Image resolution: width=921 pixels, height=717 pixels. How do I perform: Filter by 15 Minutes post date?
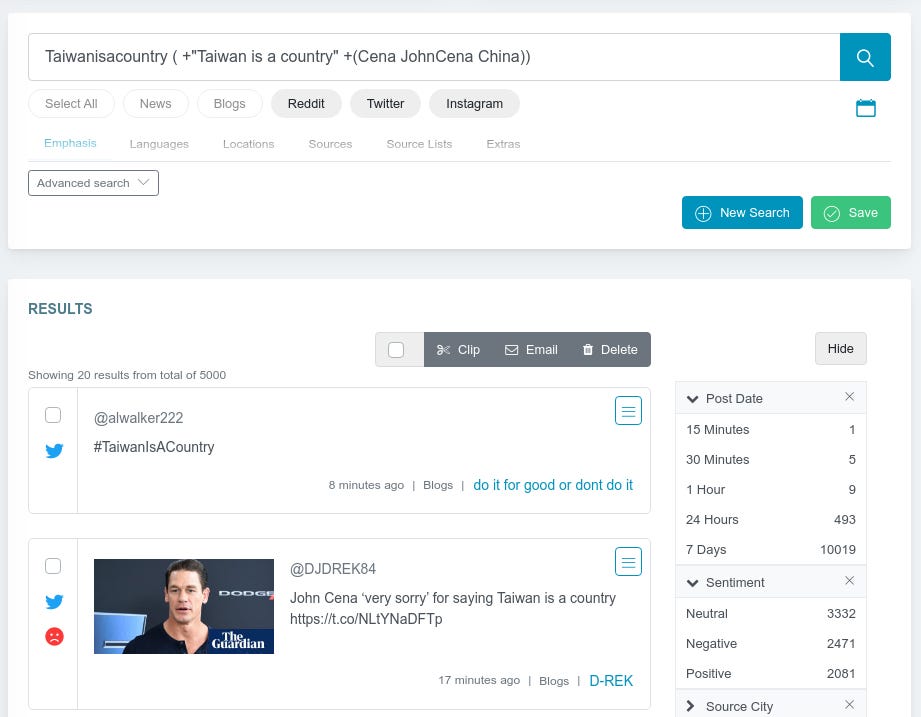(x=771, y=430)
